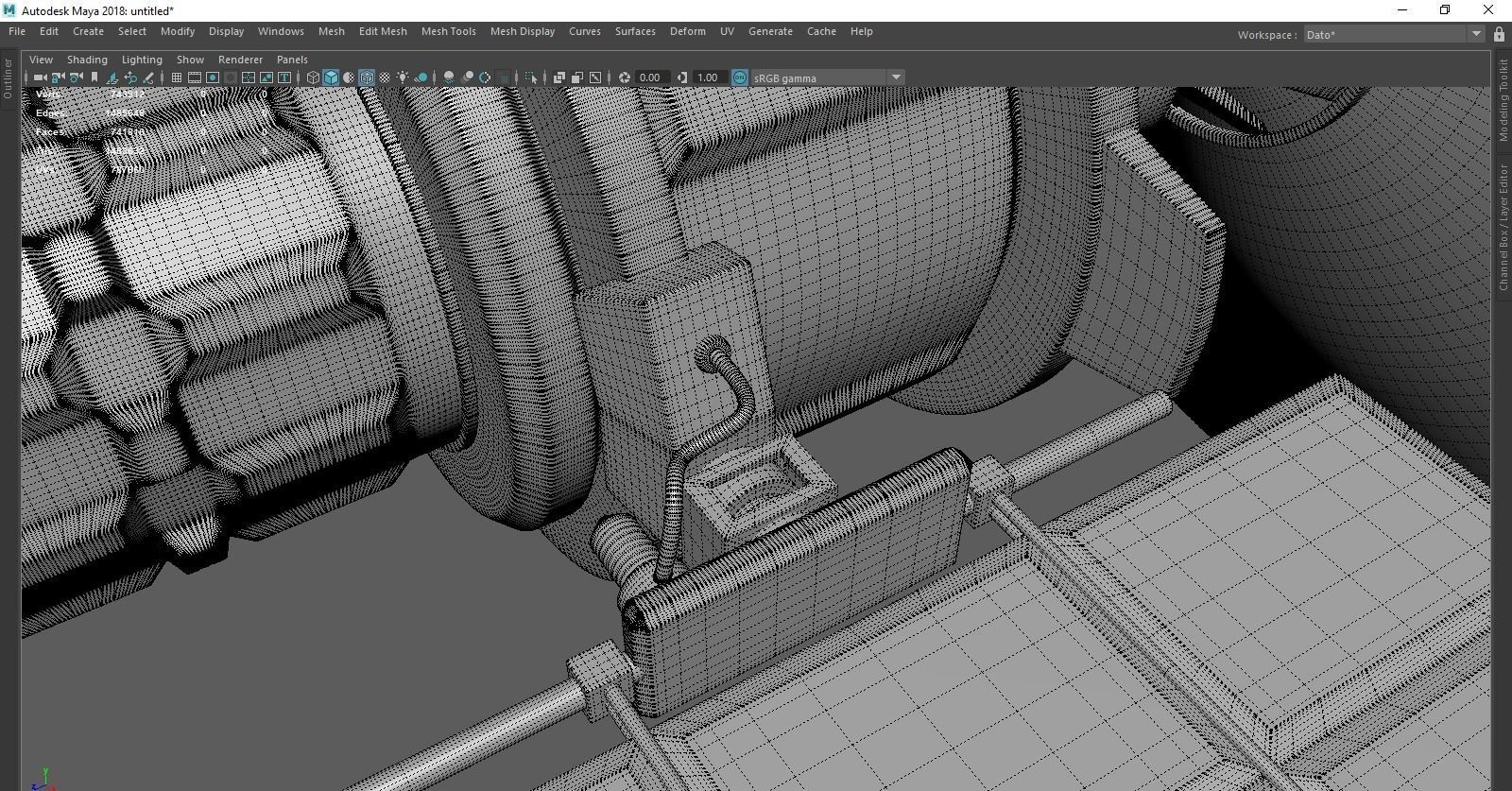Toggle the X-Ray Joints icon
1512x791 pixels.
point(595,77)
